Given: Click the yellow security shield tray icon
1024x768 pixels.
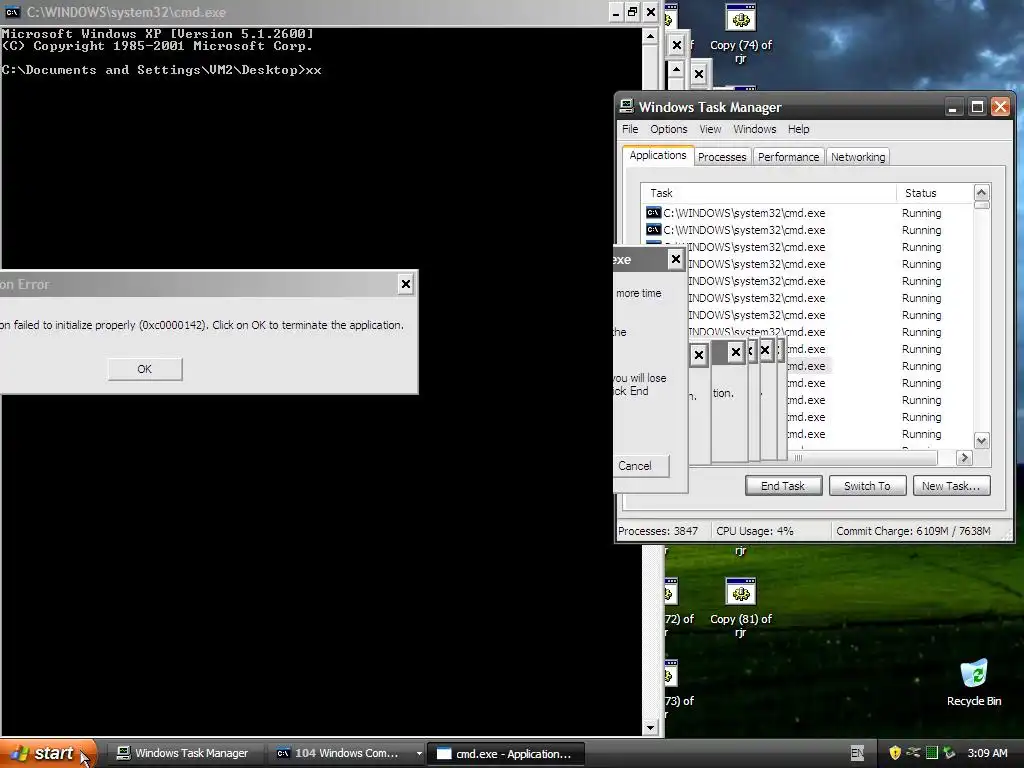Looking at the screenshot, I should [x=895, y=753].
